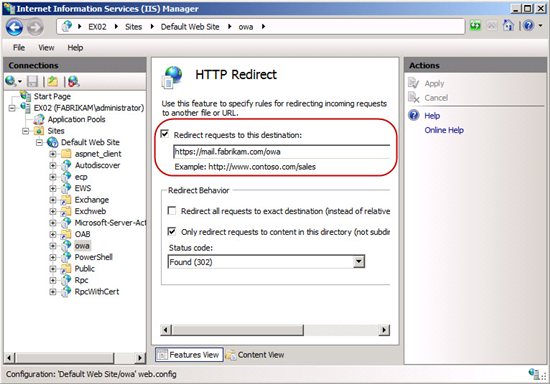Open dropdown arrow next to toolbar Help icon
This screenshot has width=550, height=384.
(x=541, y=26)
